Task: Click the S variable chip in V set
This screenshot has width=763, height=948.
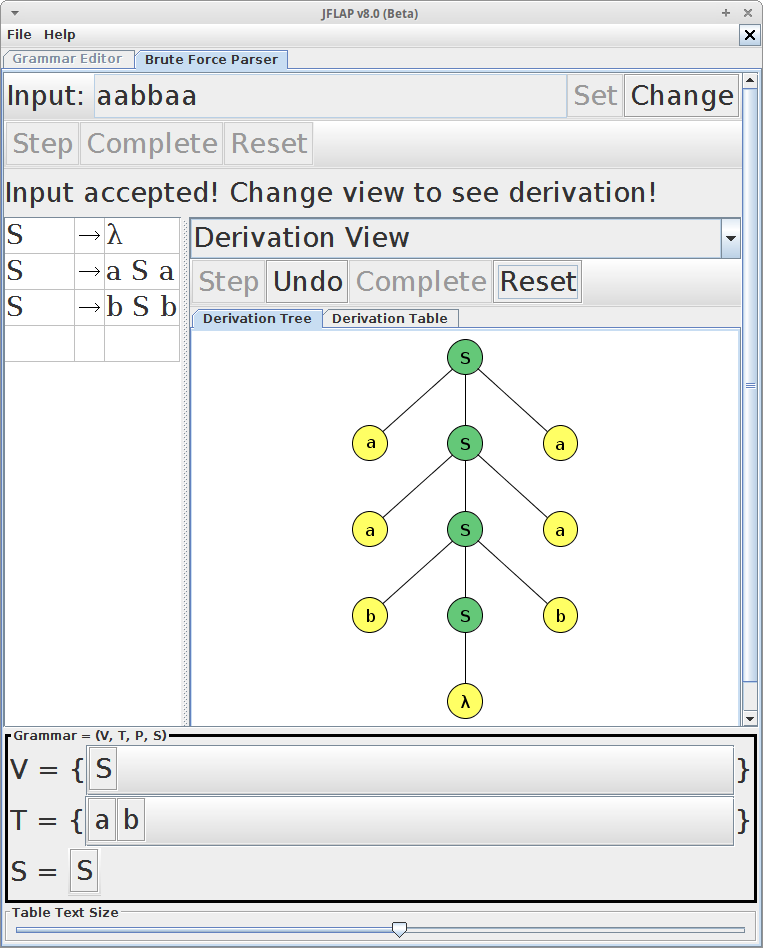Action: click(103, 769)
